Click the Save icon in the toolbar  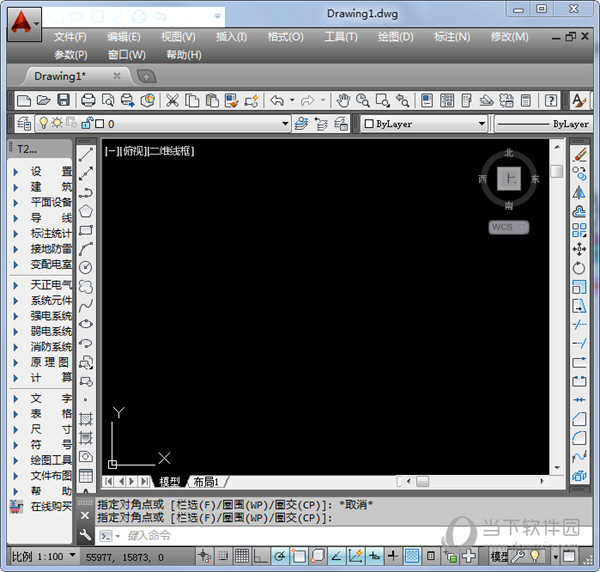(63, 100)
